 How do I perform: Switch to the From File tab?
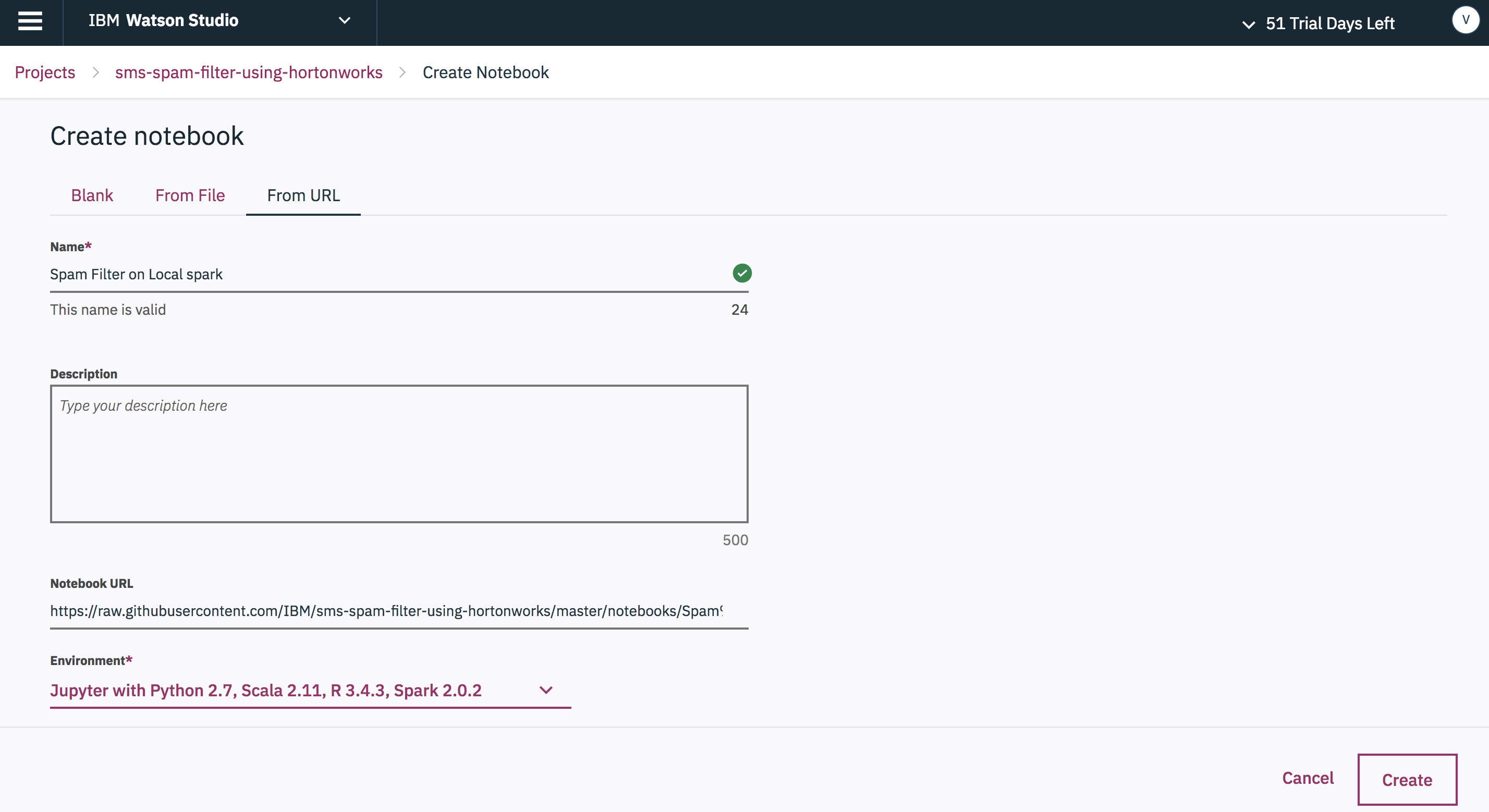(x=190, y=195)
